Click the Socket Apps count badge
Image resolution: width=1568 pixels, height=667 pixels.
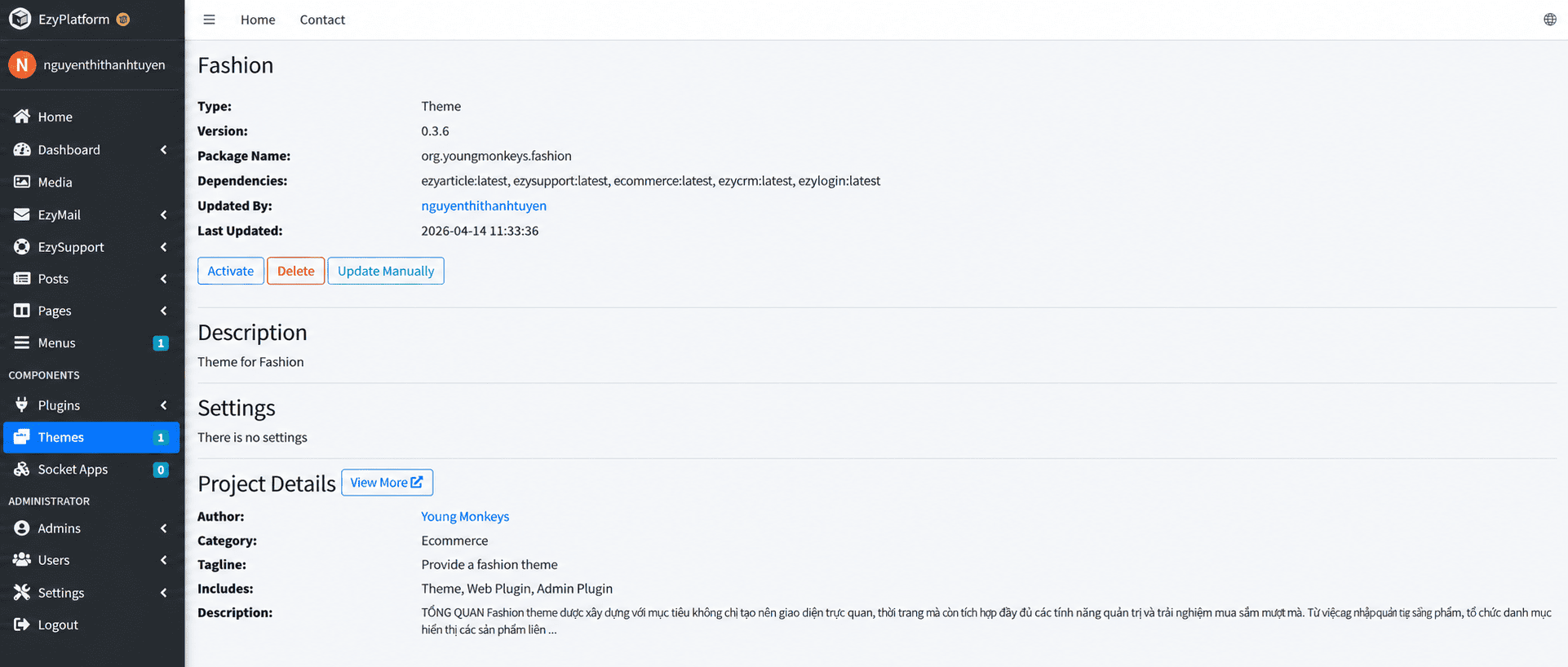(161, 470)
